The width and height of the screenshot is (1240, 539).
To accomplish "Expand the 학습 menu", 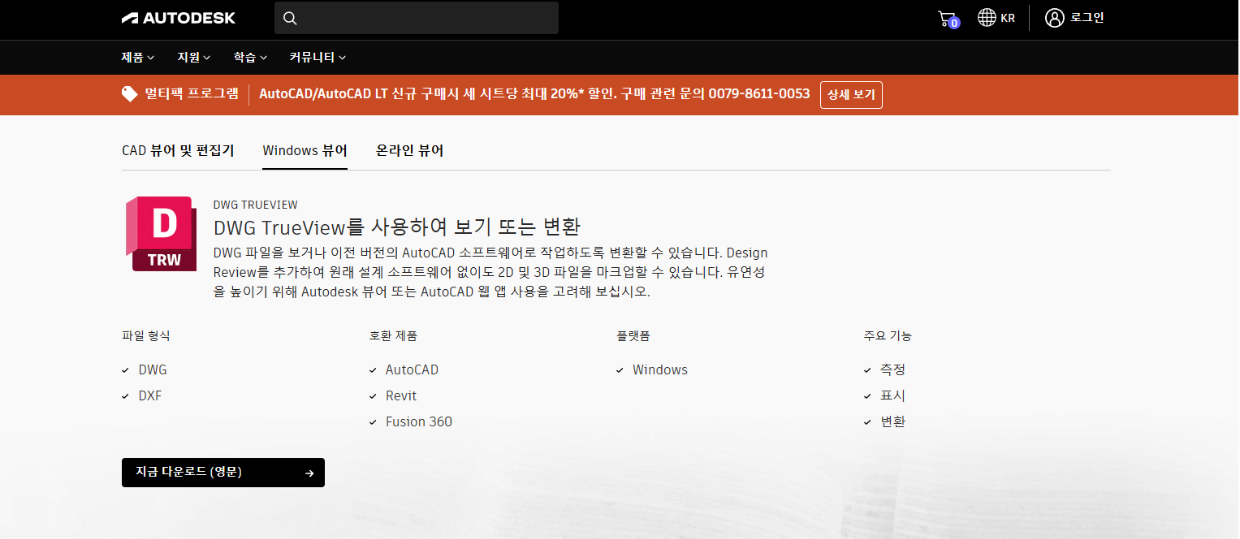I will tap(250, 57).
